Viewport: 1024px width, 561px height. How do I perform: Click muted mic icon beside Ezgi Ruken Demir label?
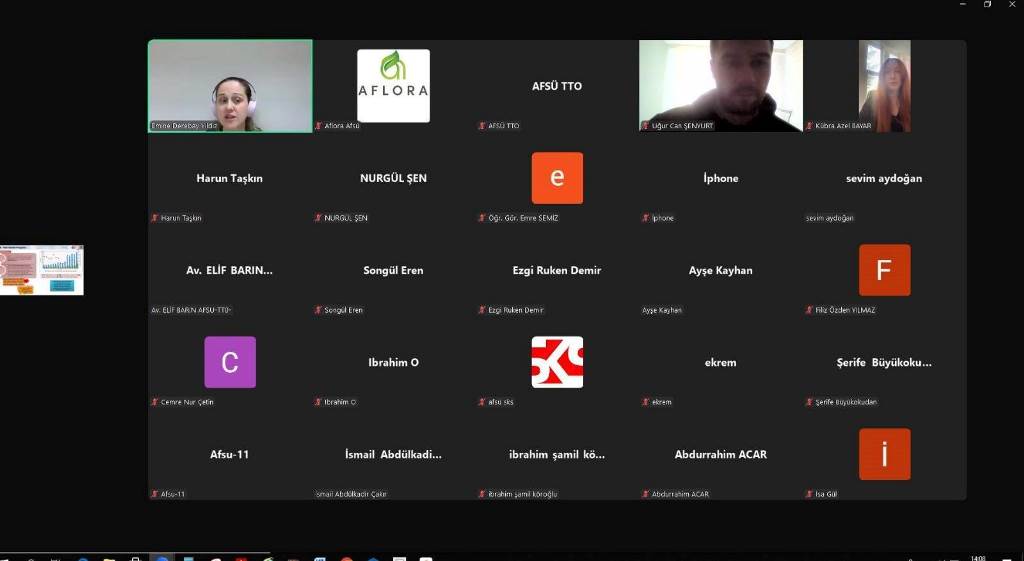pos(482,310)
